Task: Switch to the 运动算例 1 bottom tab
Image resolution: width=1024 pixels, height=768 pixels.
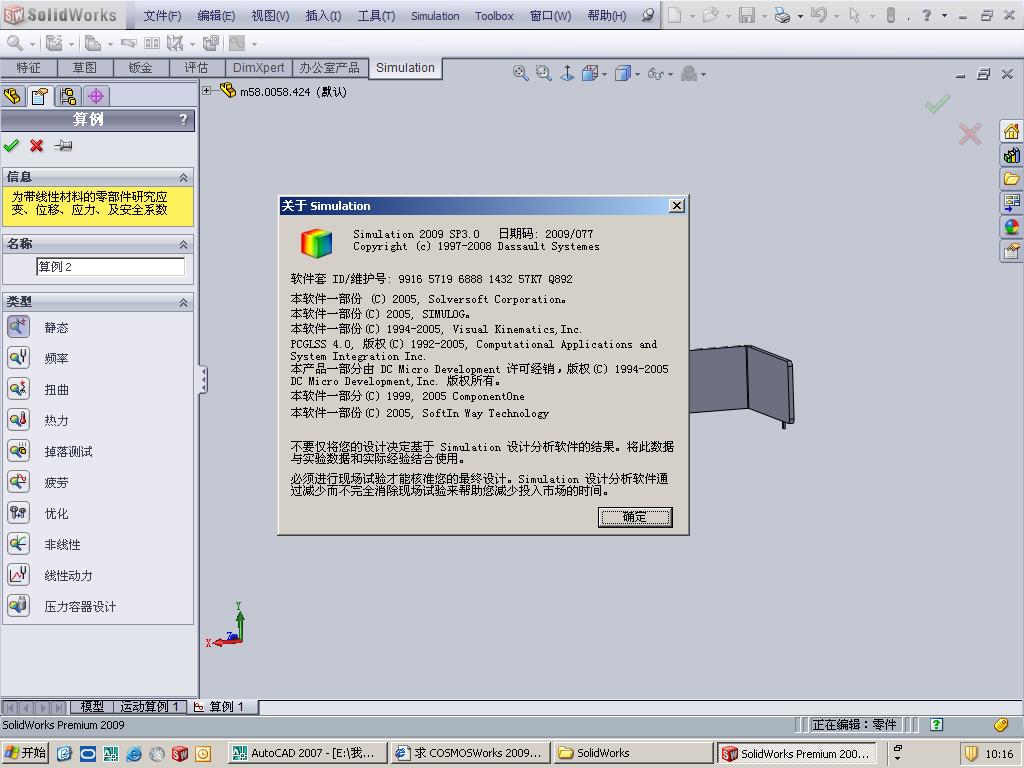Action: 150,707
